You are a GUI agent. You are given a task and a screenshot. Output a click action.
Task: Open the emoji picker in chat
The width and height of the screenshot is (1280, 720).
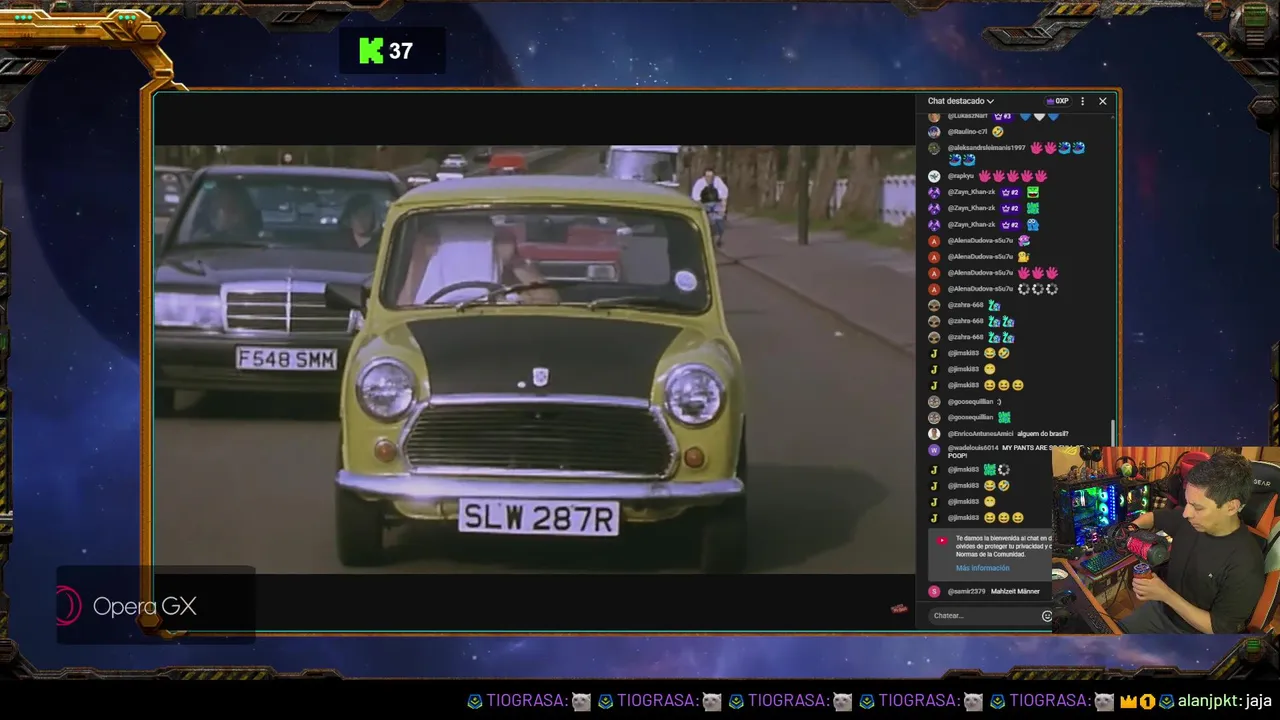[1047, 616]
